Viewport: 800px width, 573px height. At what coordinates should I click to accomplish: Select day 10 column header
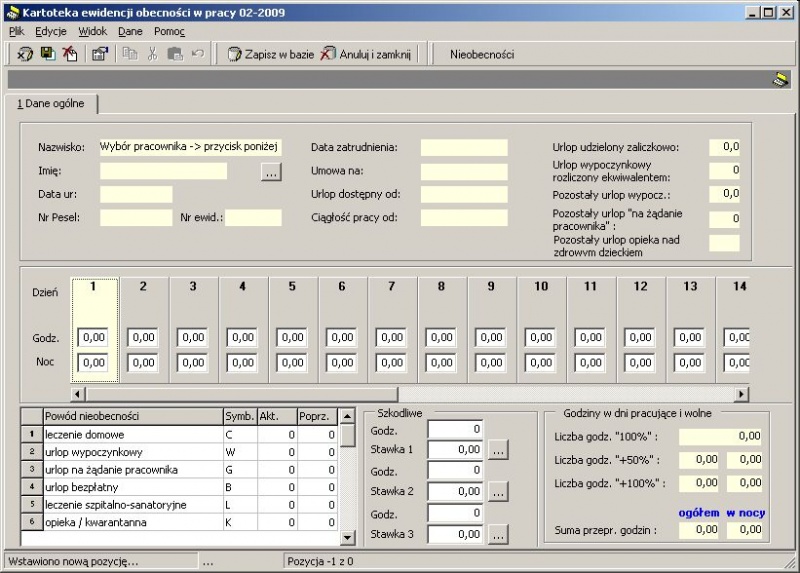(541, 287)
